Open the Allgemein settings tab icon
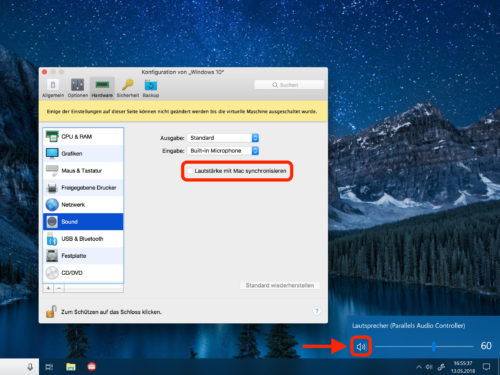The image size is (500, 375). click(53, 85)
